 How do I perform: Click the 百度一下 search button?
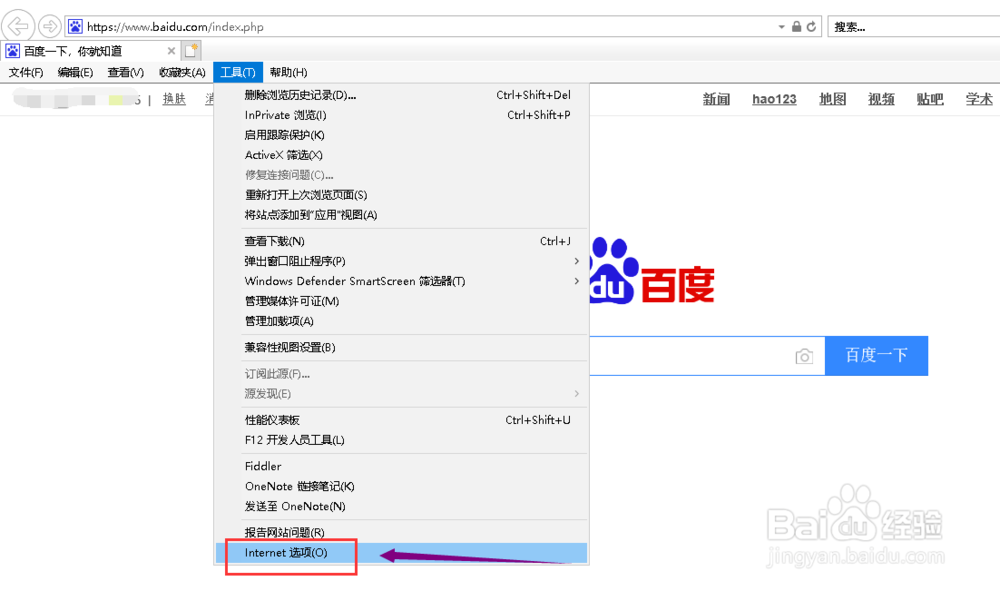876,355
